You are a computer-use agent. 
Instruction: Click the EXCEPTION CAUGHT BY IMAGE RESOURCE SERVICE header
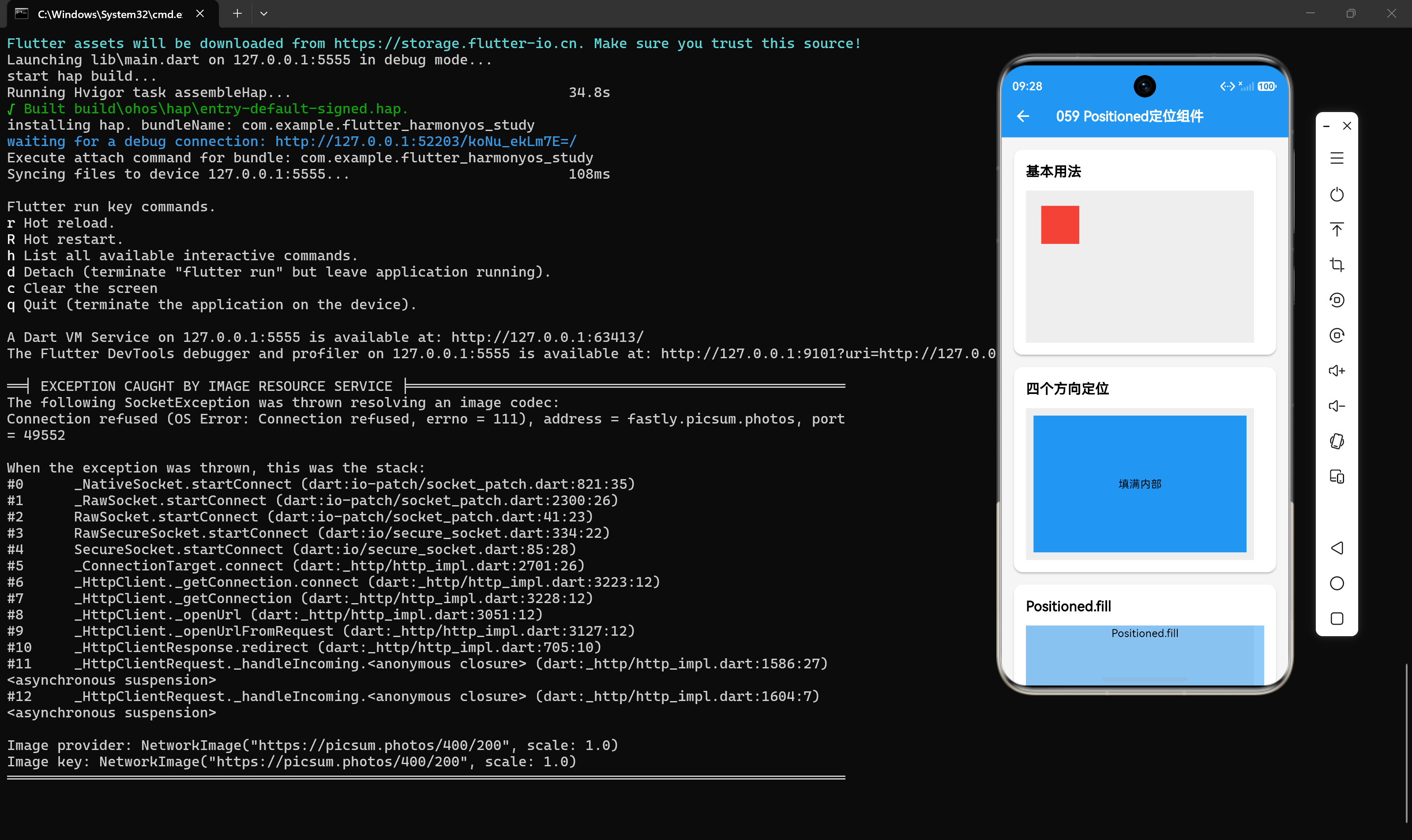[216, 386]
